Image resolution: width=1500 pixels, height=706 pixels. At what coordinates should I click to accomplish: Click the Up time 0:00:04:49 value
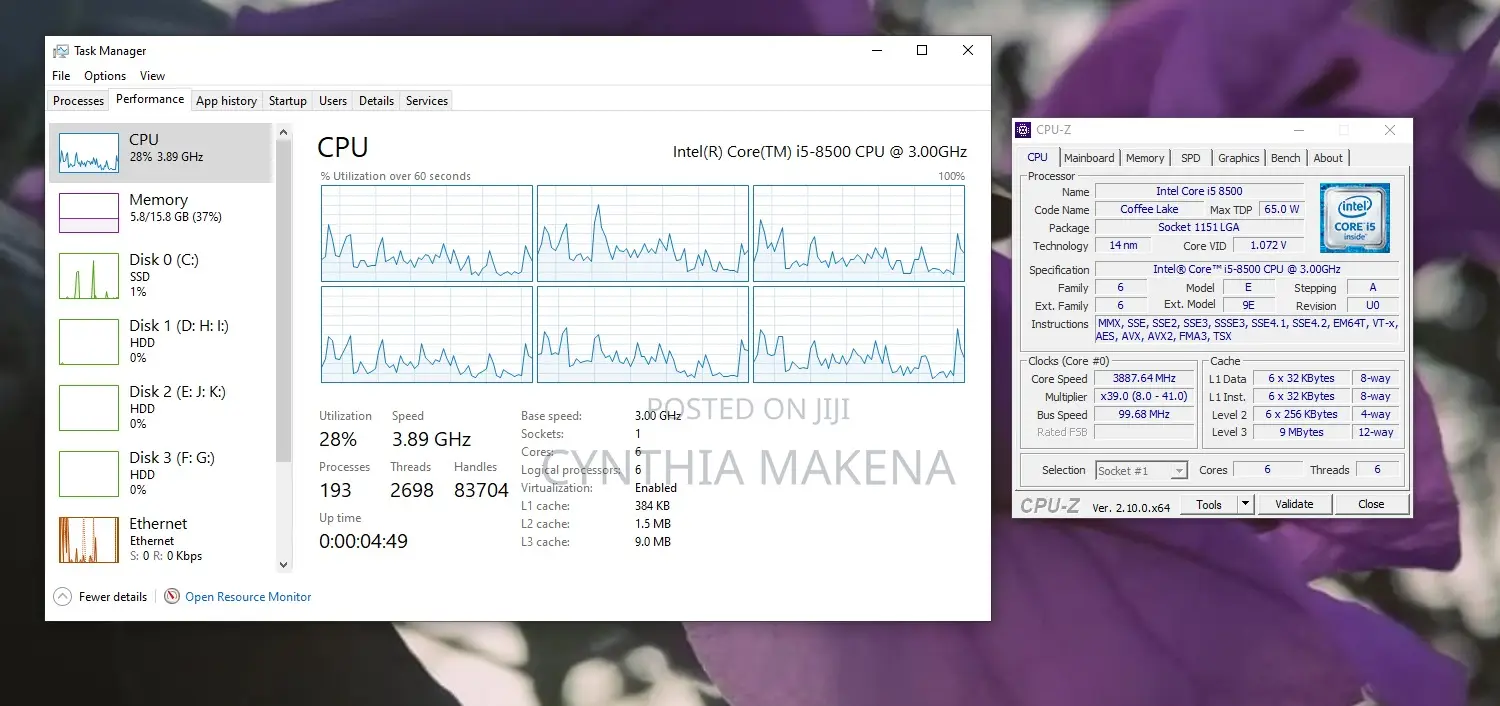[364, 541]
